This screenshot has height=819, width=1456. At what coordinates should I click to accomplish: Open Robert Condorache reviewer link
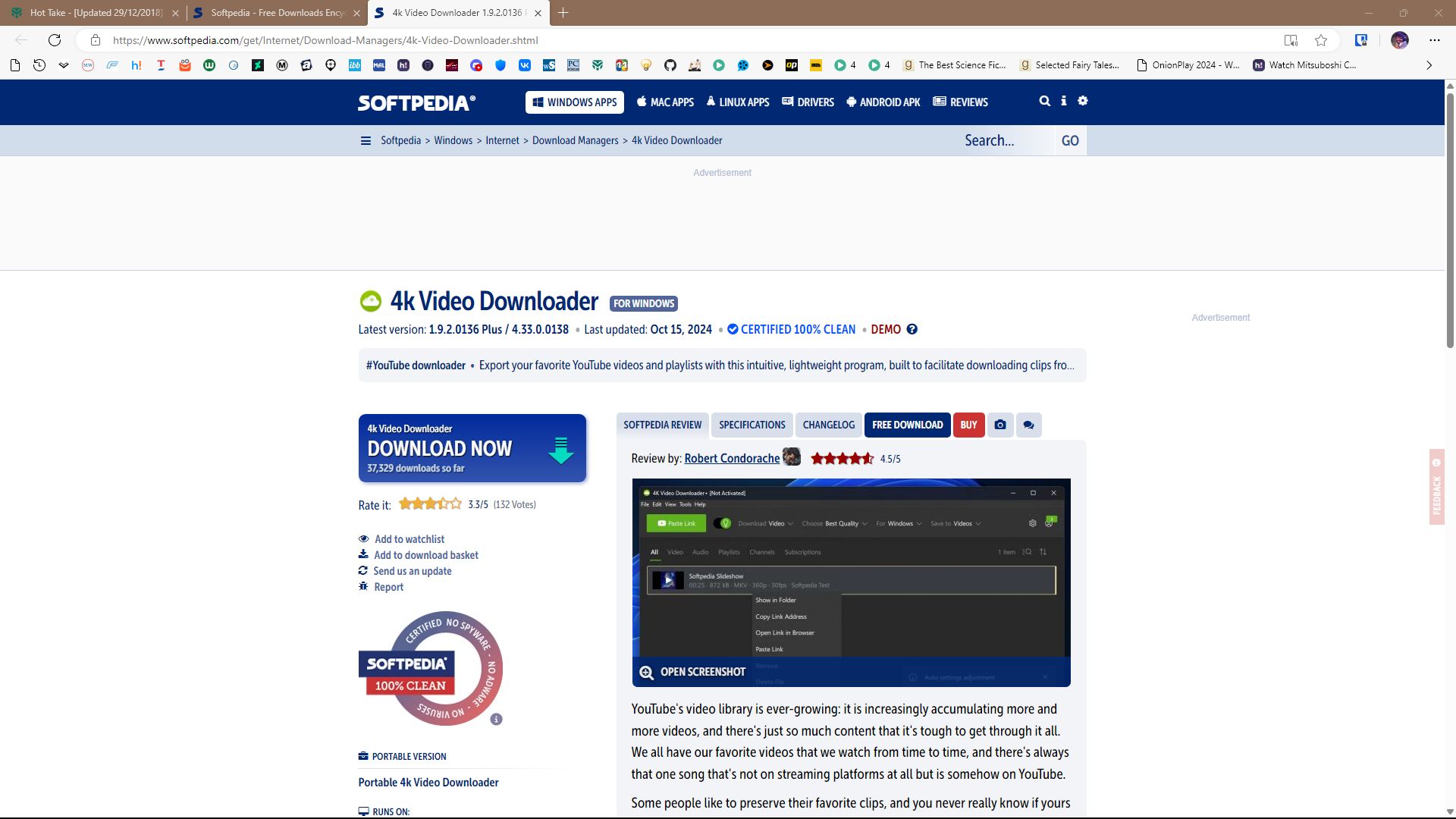732,458
